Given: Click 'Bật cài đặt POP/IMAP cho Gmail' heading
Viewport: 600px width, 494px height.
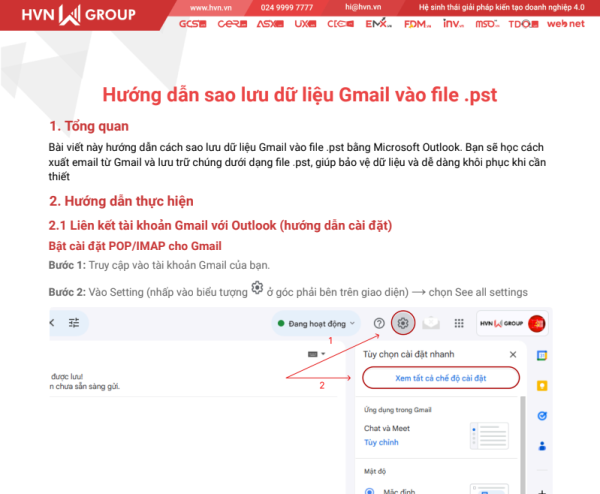Looking at the screenshot, I should [135, 246].
